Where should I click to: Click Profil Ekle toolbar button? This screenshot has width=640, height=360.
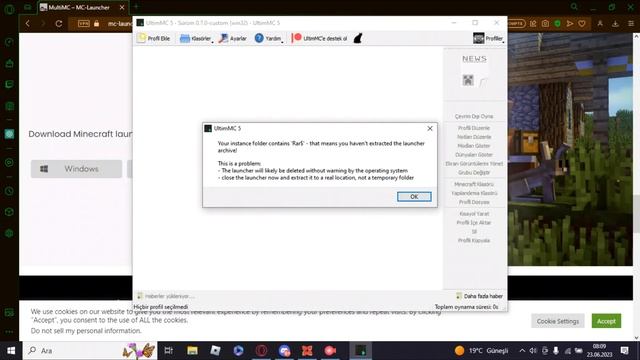coord(153,38)
